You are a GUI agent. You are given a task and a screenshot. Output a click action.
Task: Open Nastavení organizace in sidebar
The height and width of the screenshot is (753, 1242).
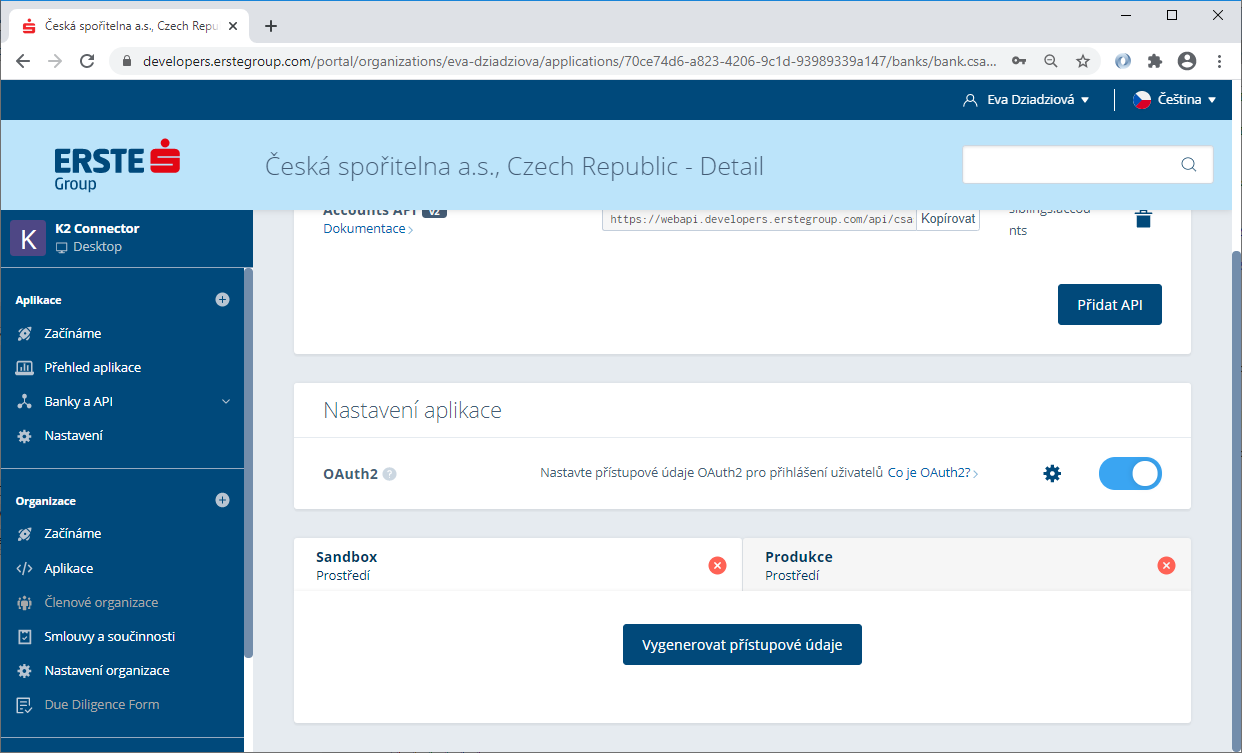[x=106, y=670]
